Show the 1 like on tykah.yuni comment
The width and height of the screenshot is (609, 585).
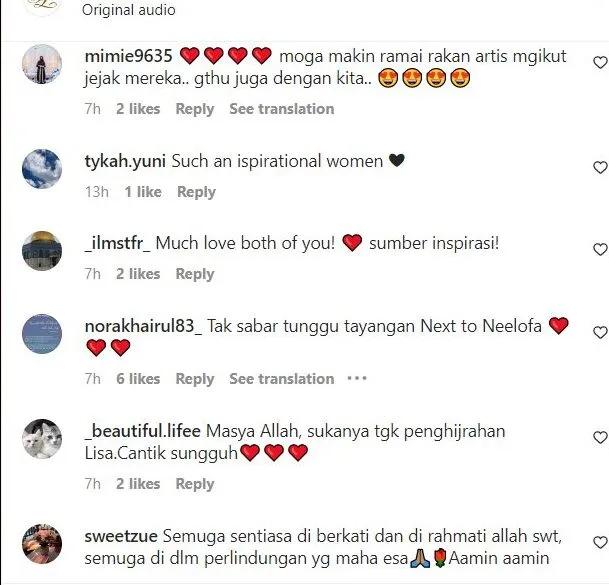point(143,192)
